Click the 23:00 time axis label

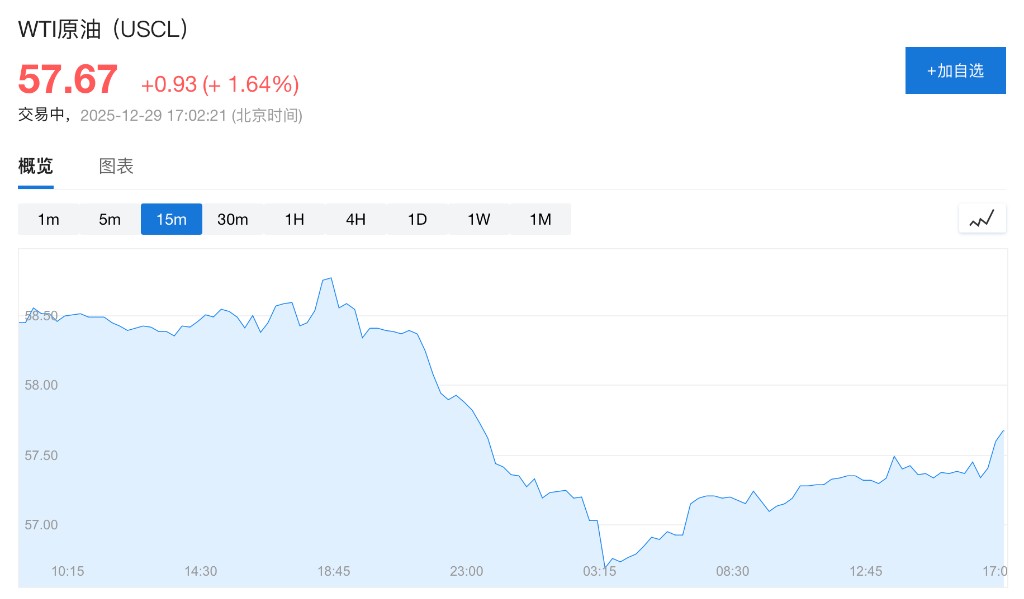(466, 571)
